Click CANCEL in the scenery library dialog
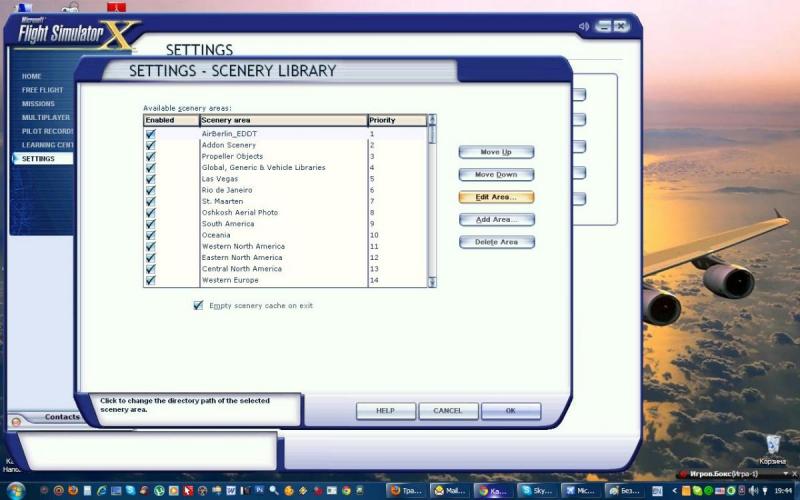 tap(448, 411)
